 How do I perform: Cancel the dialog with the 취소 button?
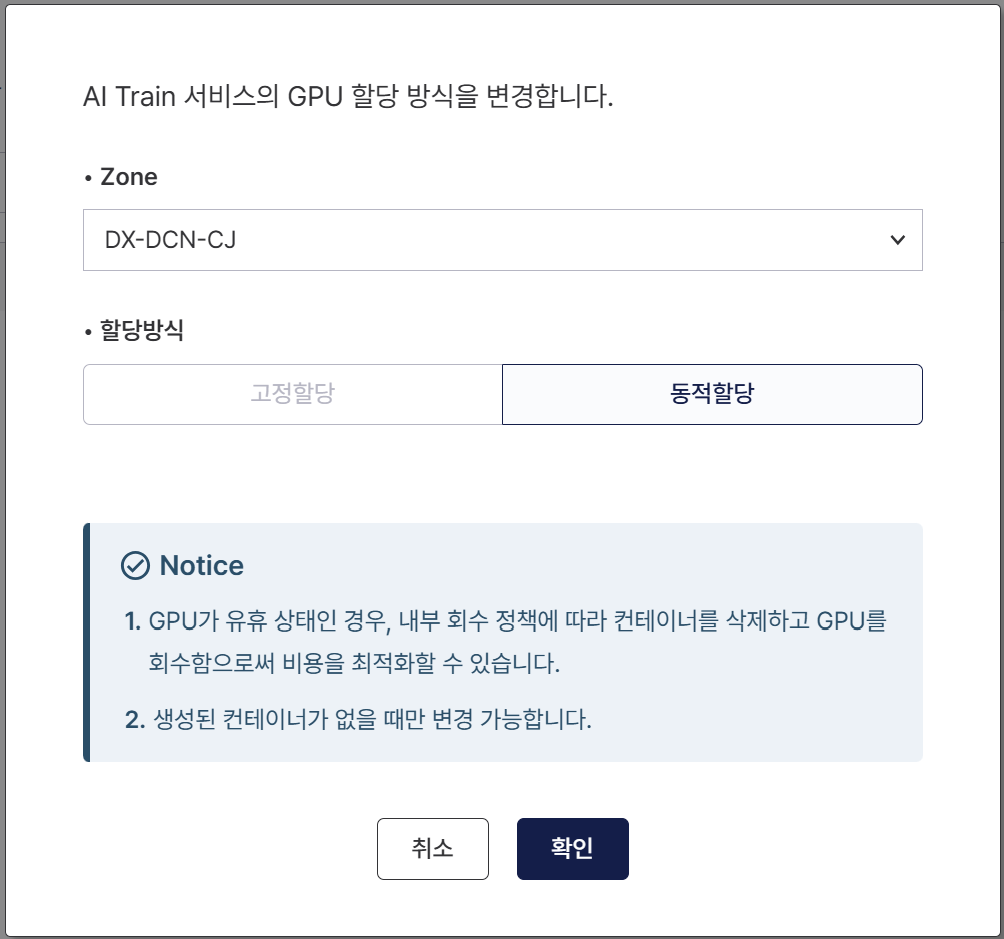point(433,848)
